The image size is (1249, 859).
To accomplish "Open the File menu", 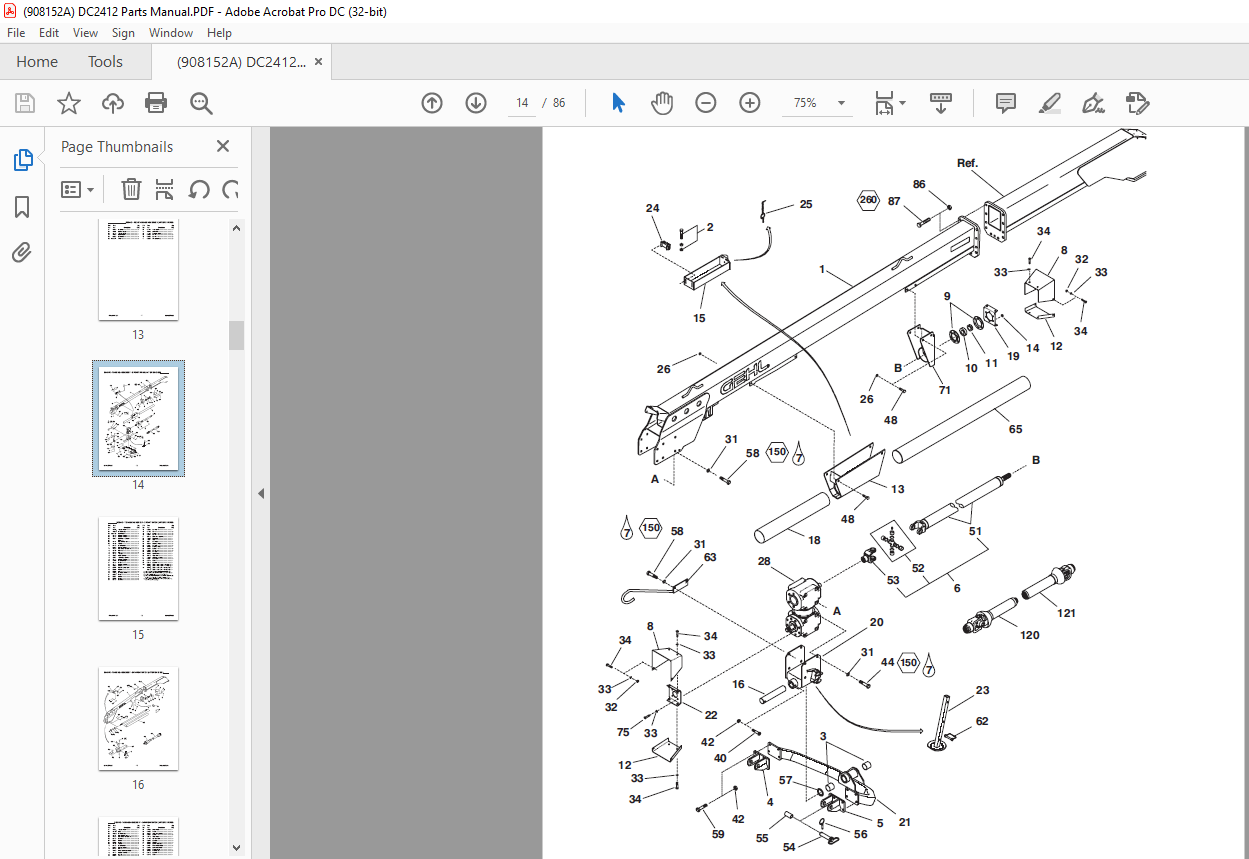I will 18,33.
